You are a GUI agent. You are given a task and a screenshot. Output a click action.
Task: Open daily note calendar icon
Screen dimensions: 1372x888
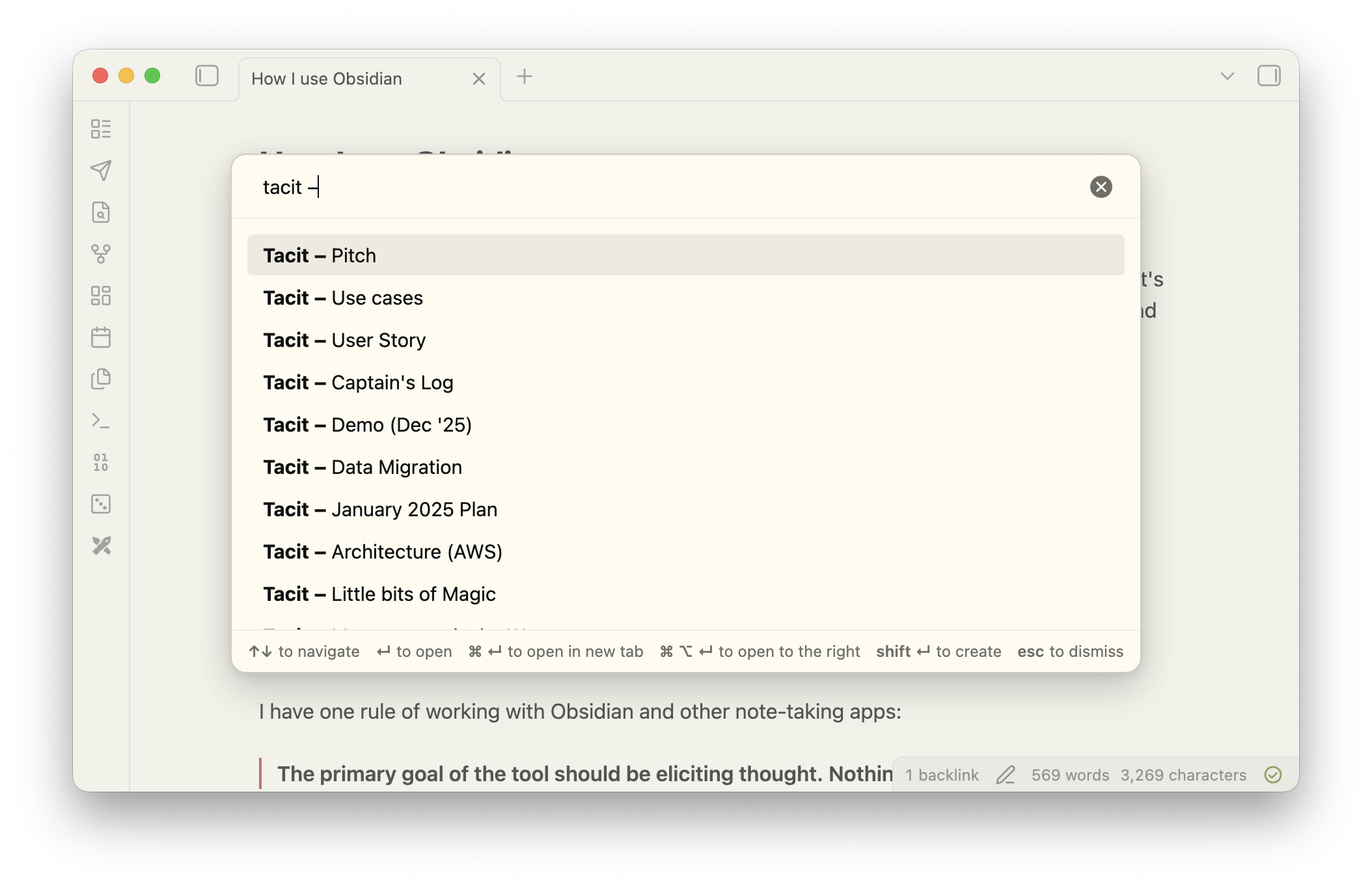point(101,337)
